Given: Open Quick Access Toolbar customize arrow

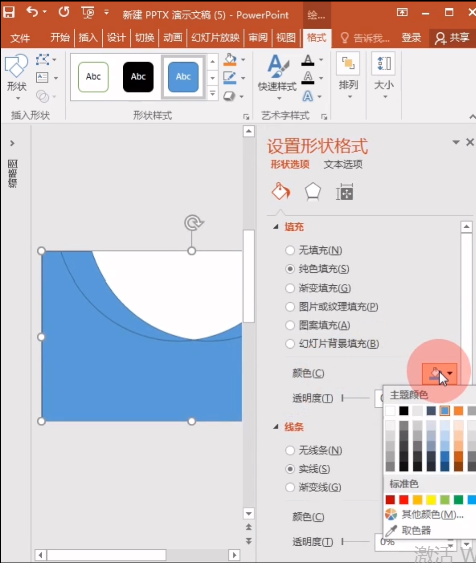Looking at the screenshot, I should tap(107, 13).
